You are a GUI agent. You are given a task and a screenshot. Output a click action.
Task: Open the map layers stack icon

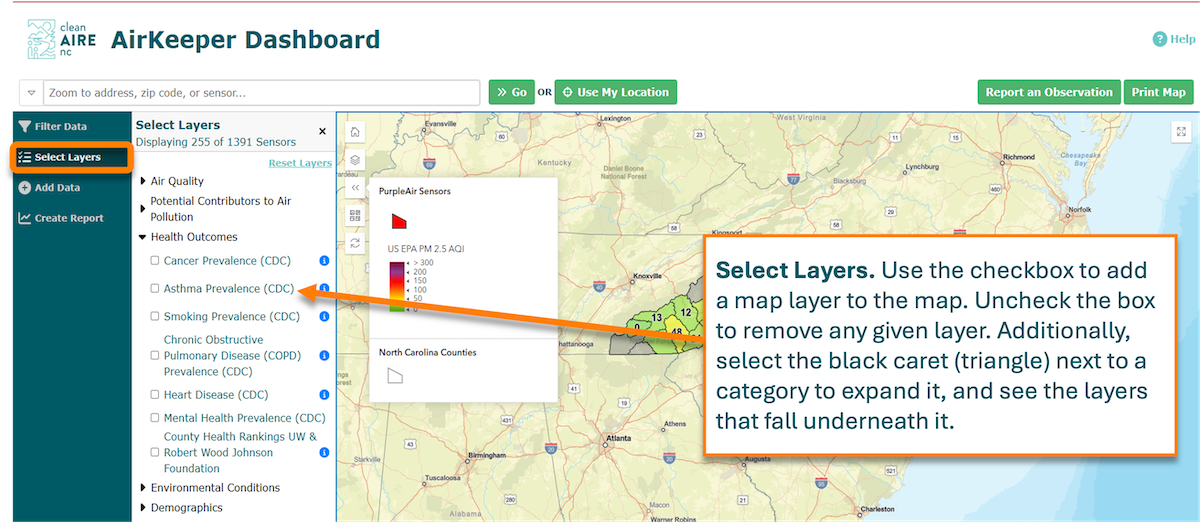click(x=355, y=160)
